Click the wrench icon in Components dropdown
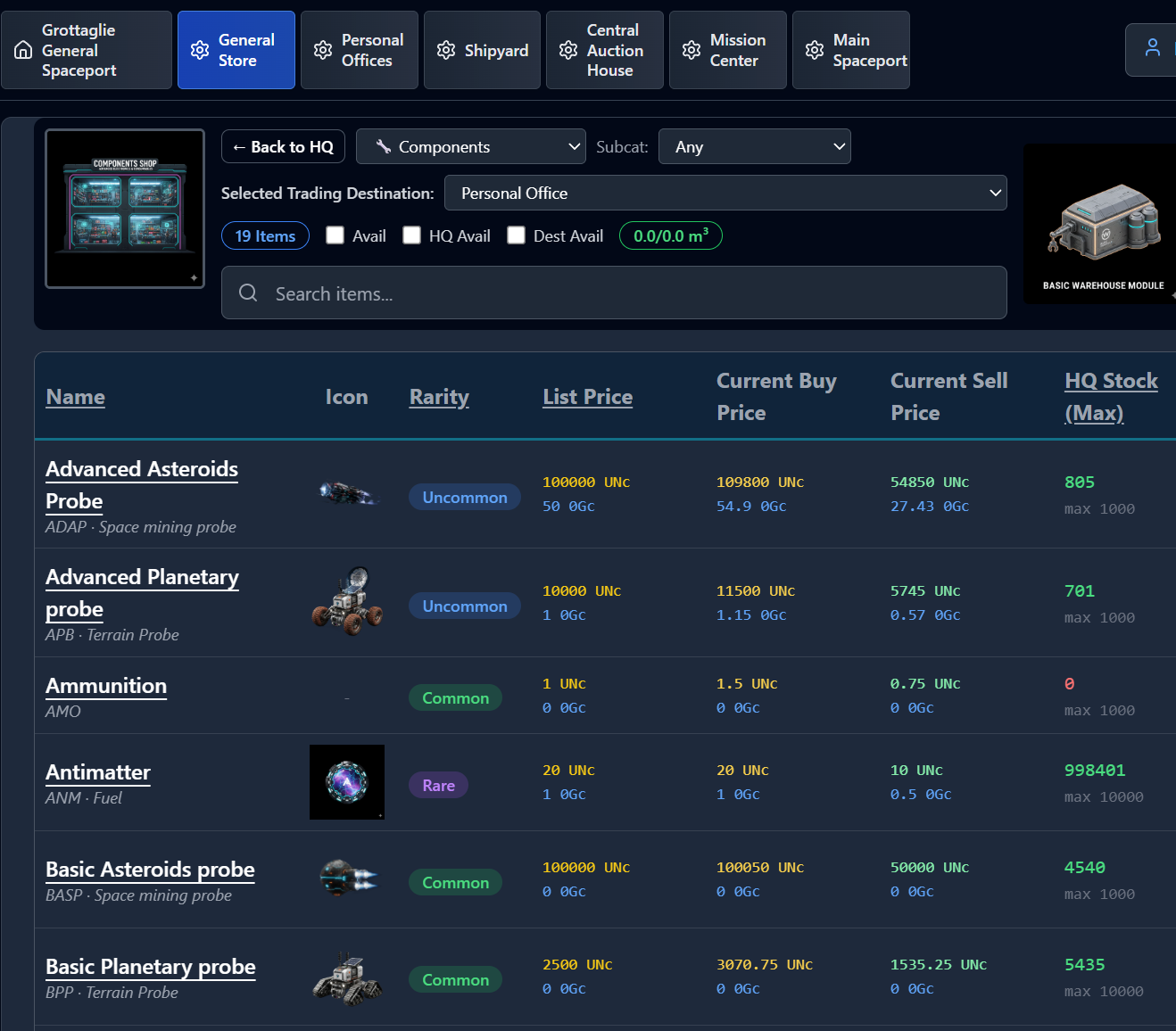This screenshot has height=1031, width=1176. coord(384,146)
